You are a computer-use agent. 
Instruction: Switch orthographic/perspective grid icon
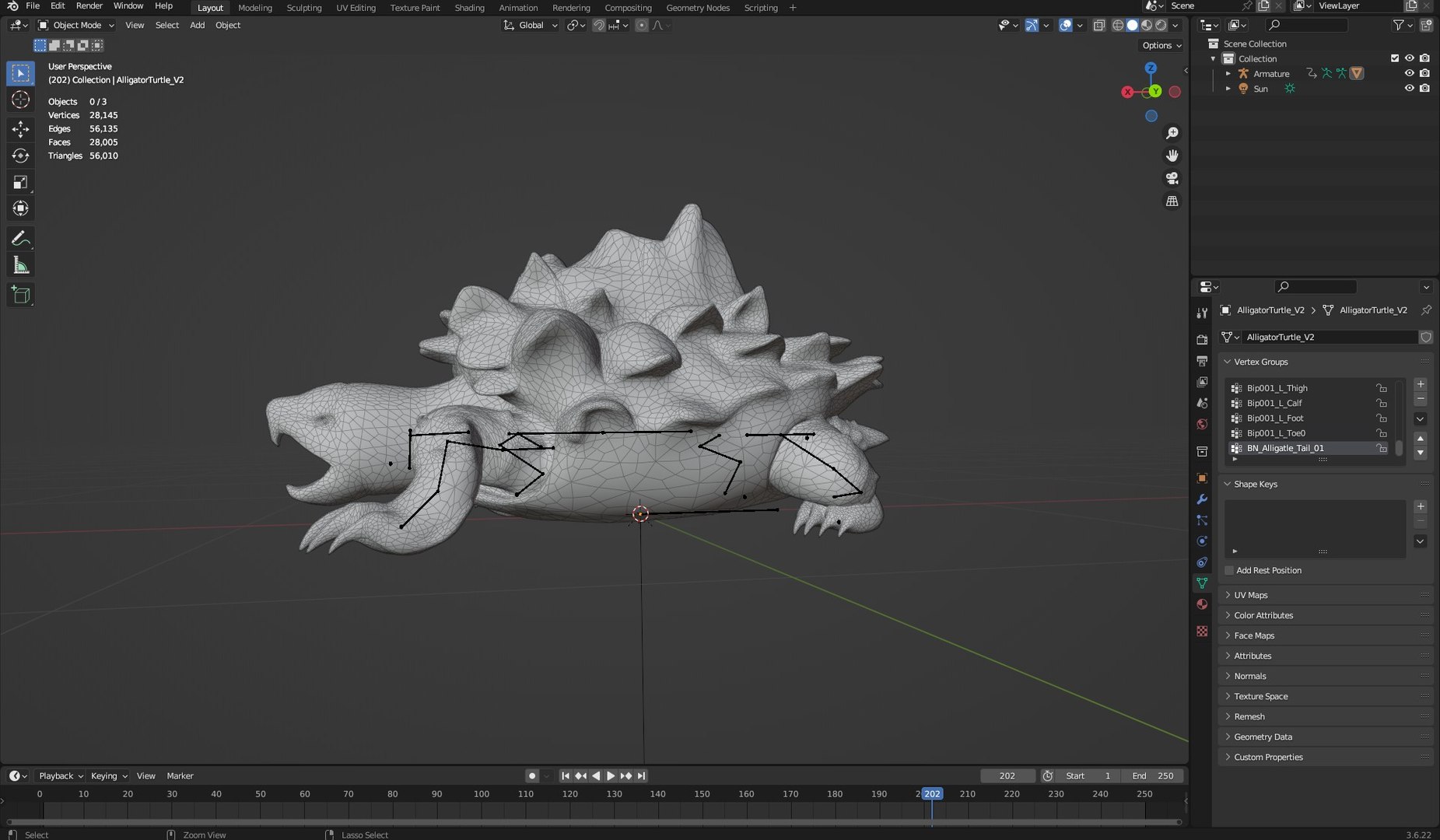[1172, 201]
